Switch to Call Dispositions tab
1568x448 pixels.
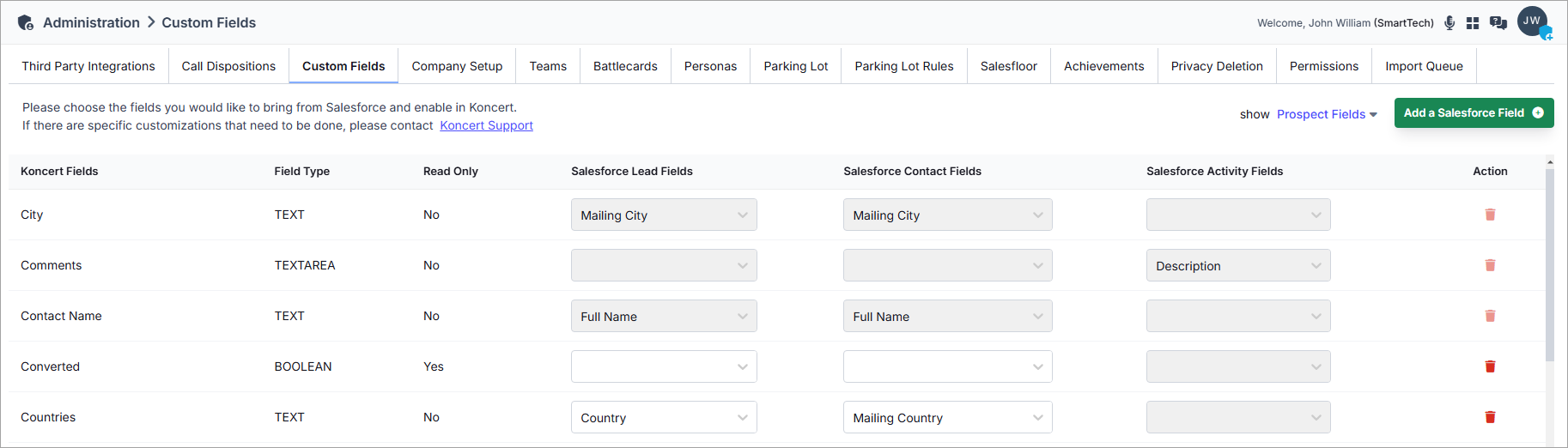[228, 66]
